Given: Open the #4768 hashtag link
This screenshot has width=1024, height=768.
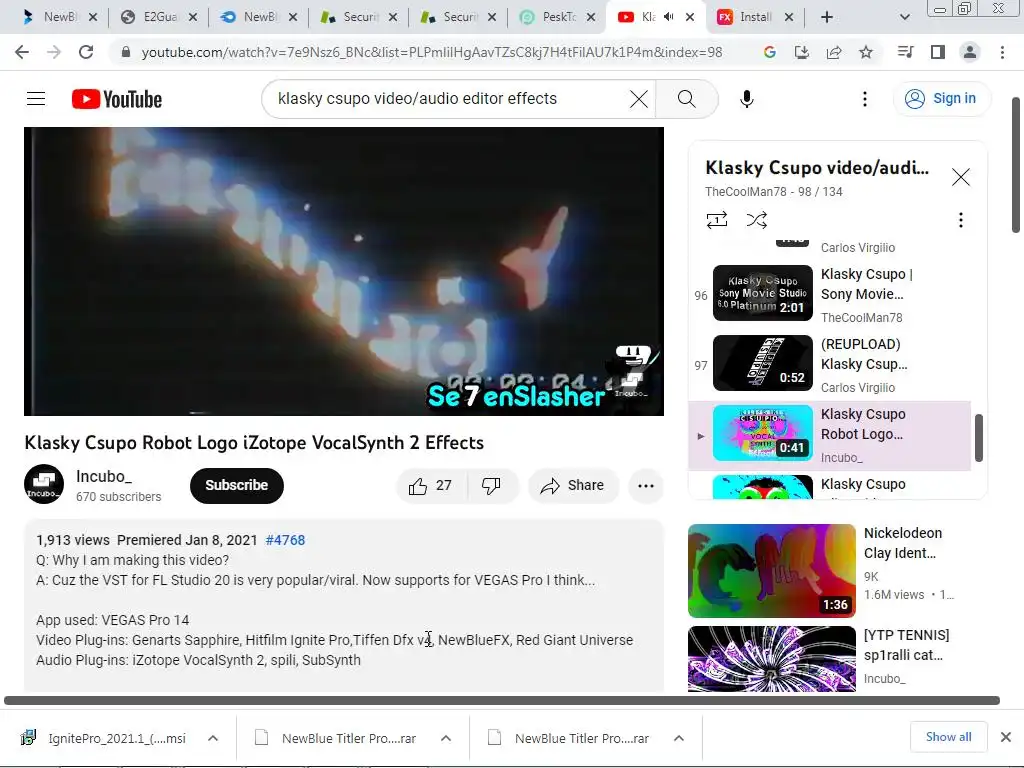Looking at the screenshot, I should click(285, 540).
